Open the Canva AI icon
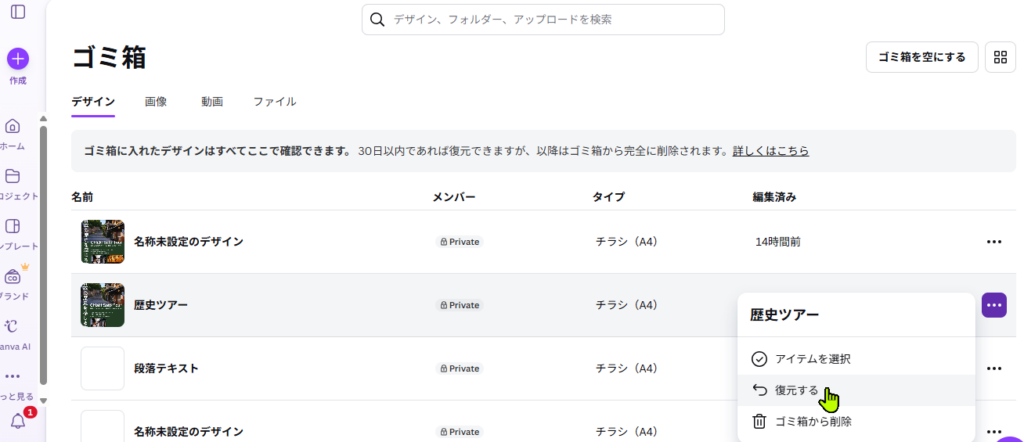 click(12, 326)
